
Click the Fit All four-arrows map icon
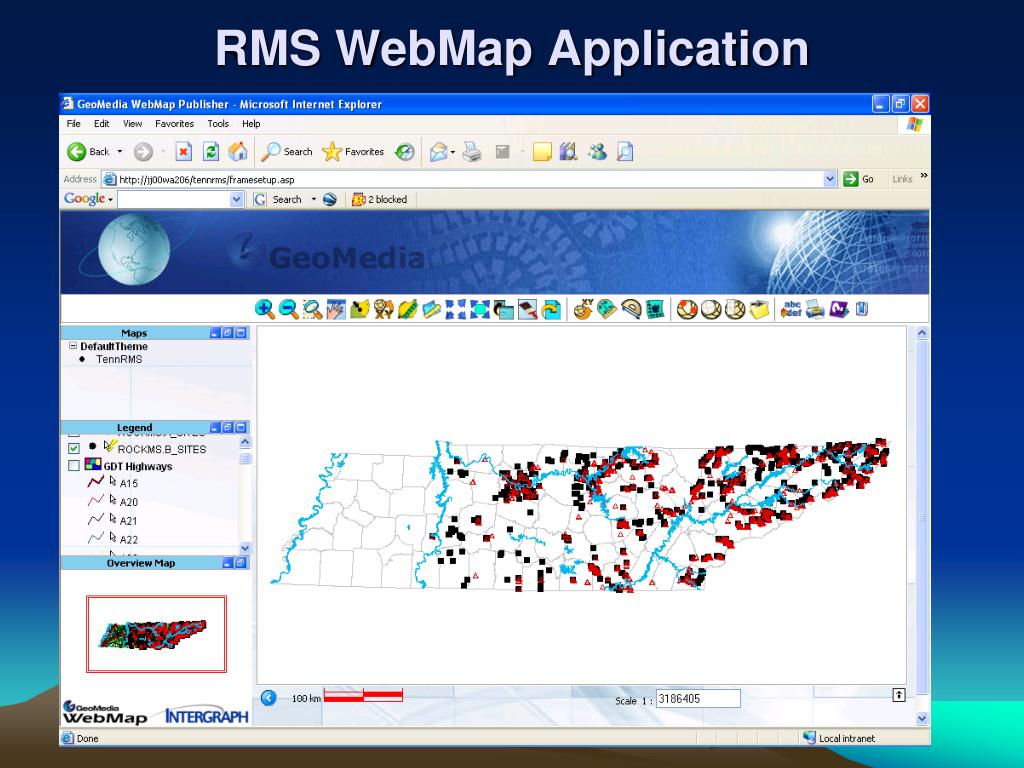[x=456, y=309]
